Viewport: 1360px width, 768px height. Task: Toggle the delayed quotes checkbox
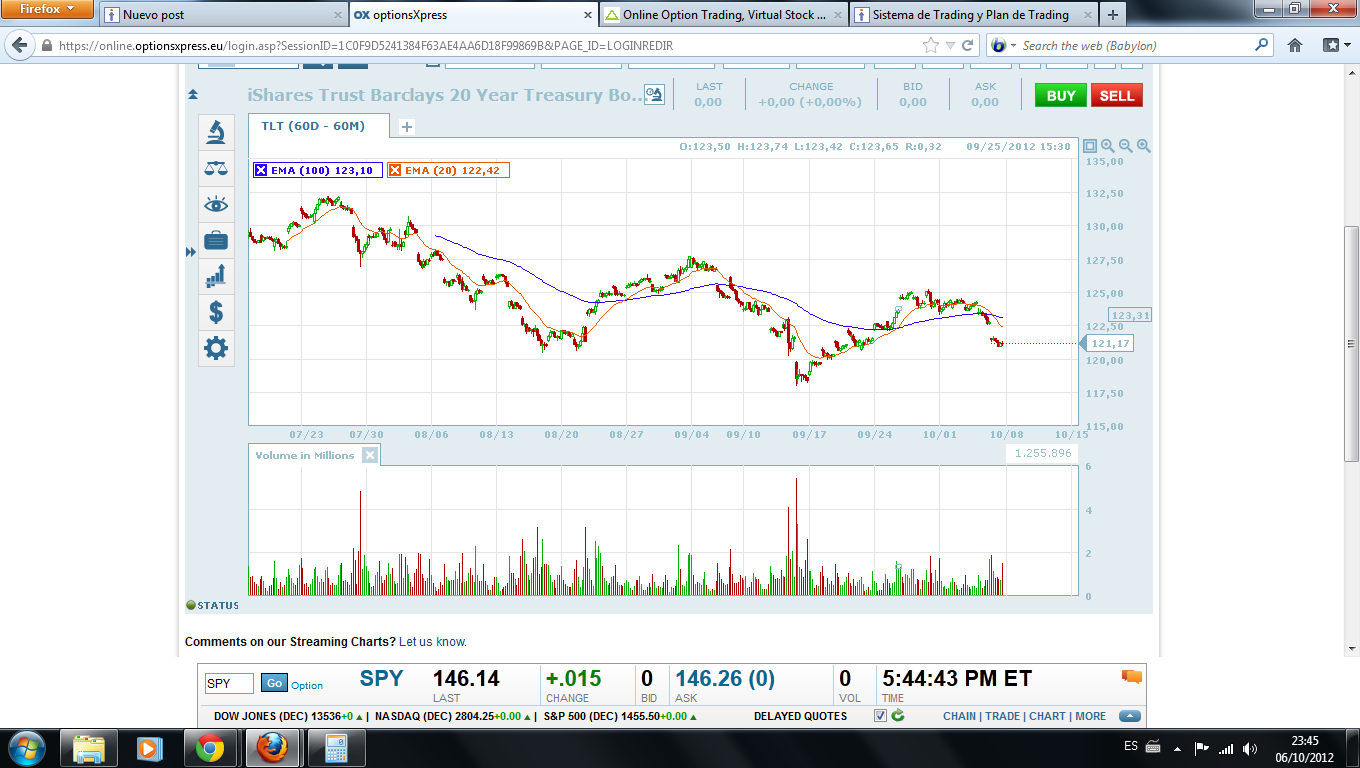(x=880, y=716)
